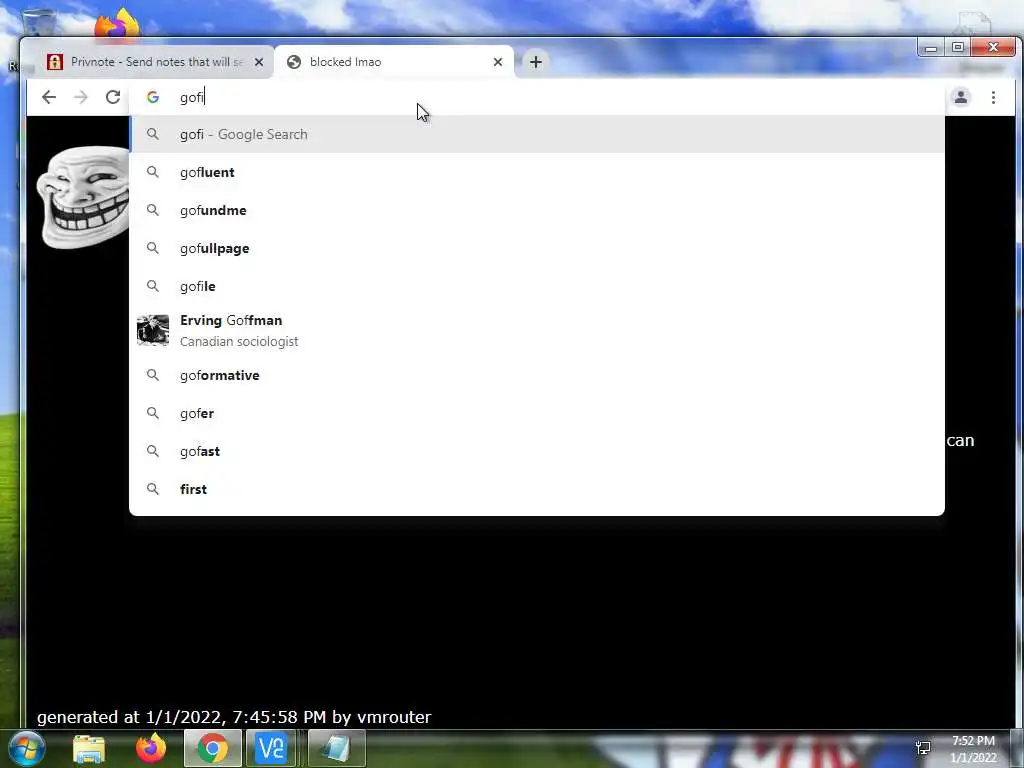Choose 'gofi - Google Search' suggestion

pyautogui.click(x=537, y=134)
